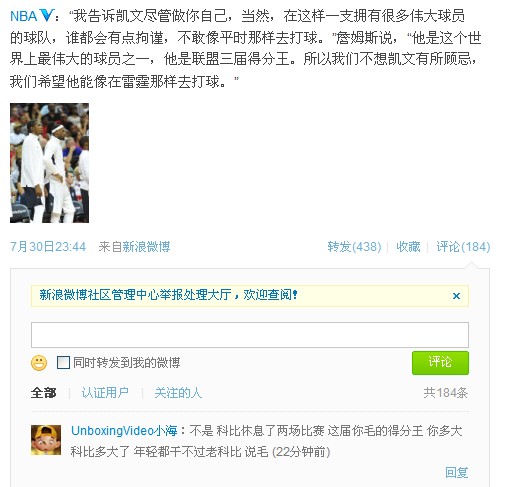This screenshot has height=487, width=505.
Task: Click 收藏 to bookmark the post
Action: [408, 247]
